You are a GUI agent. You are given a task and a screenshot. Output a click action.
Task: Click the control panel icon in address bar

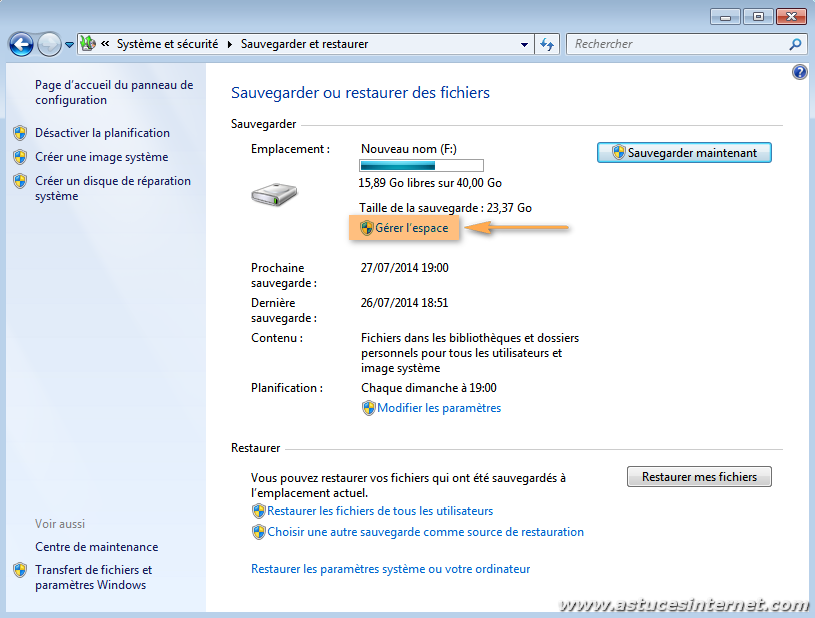(x=87, y=44)
